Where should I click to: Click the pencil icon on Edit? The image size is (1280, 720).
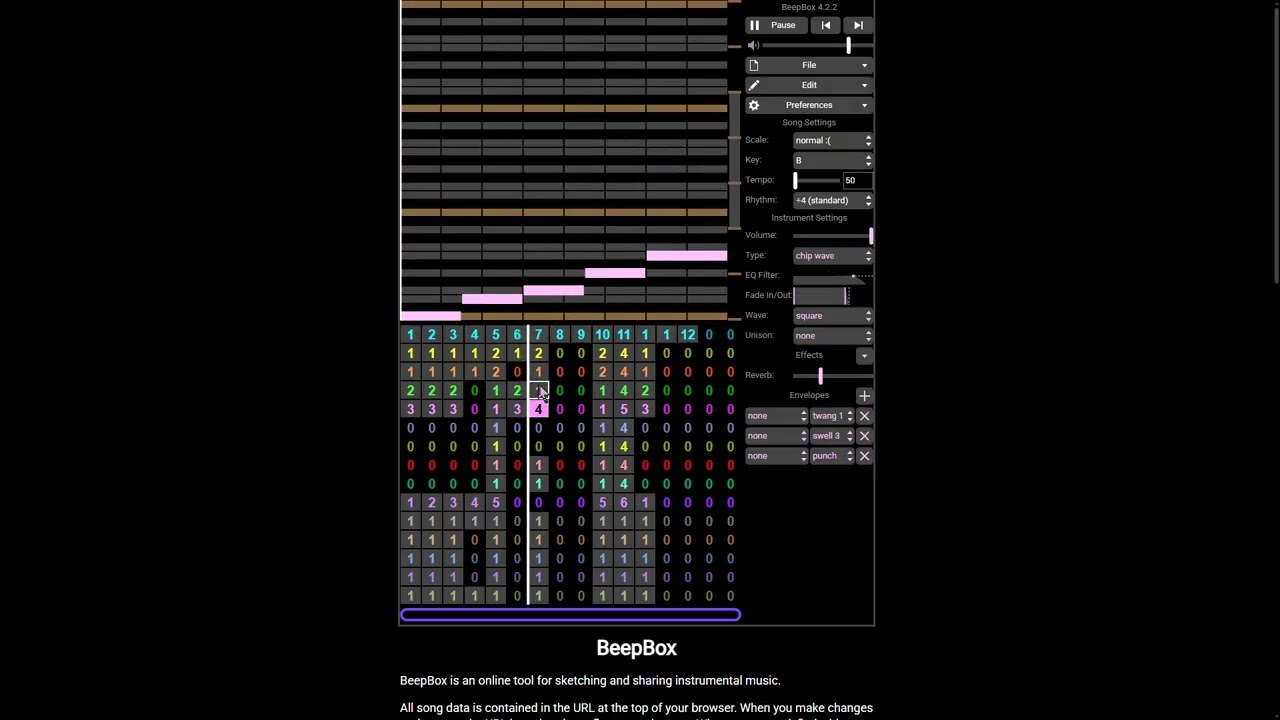pos(754,85)
